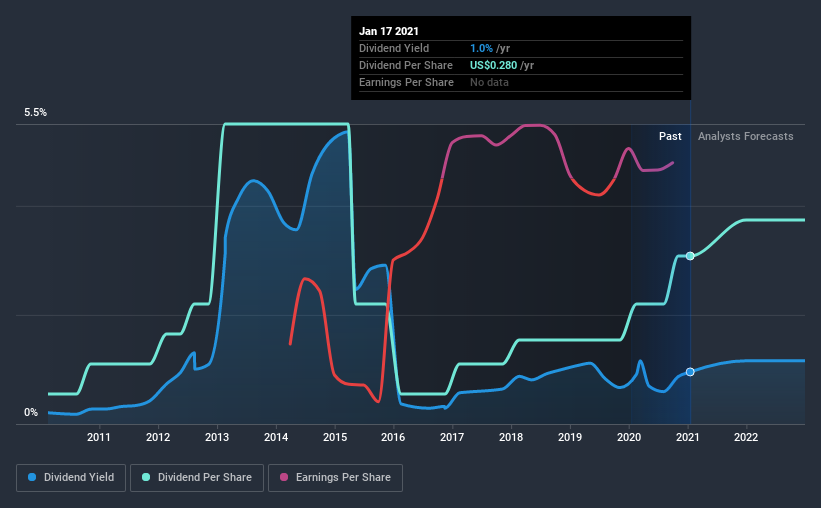Image resolution: width=821 pixels, height=508 pixels.
Task: Click the 2012 x-axis year label
Action: pos(158,437)
